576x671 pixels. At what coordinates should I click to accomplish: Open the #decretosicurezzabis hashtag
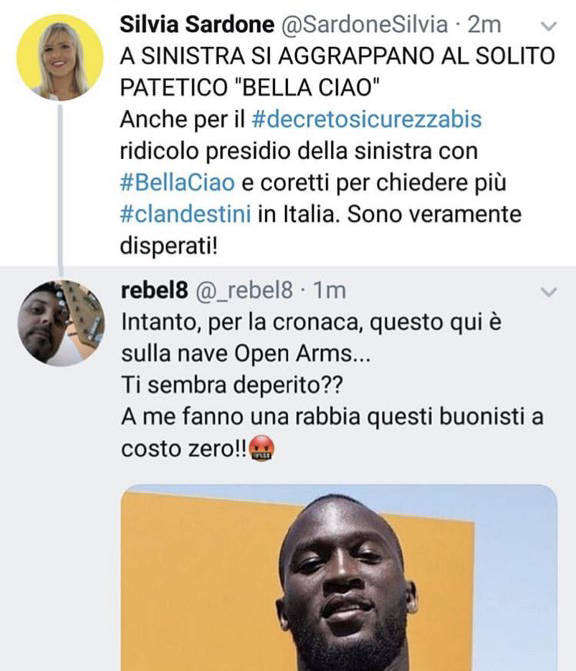click(367, 119)
